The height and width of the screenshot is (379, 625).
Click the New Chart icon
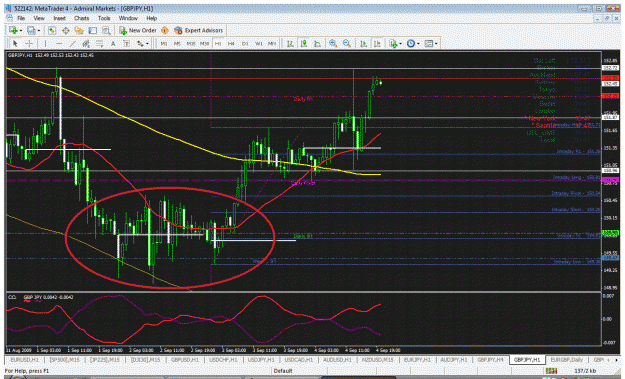coord(13,30)
